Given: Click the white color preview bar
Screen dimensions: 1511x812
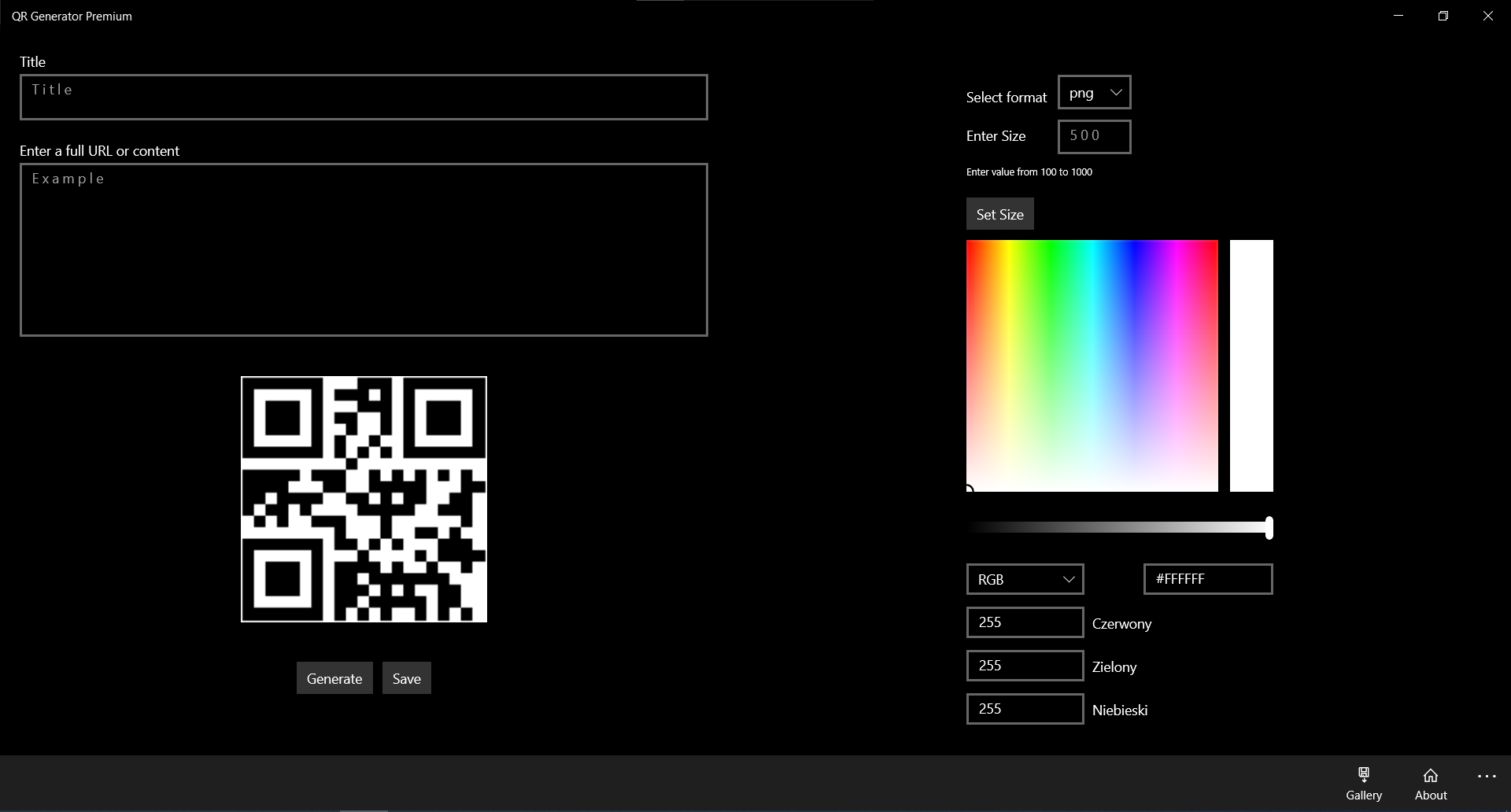Looking at the screenshot, I should point(1251,366).
